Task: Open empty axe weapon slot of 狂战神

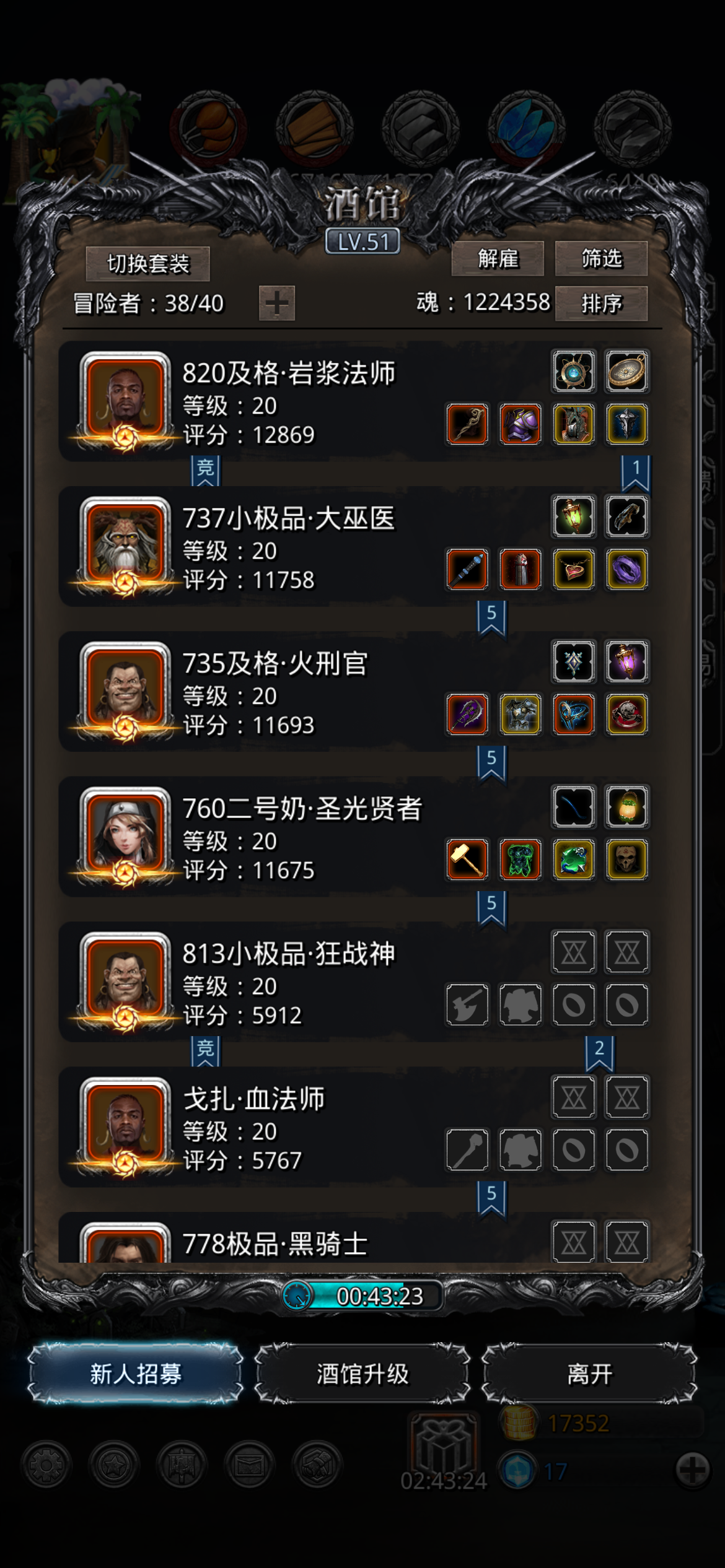Action: (x=467, y=1004)
